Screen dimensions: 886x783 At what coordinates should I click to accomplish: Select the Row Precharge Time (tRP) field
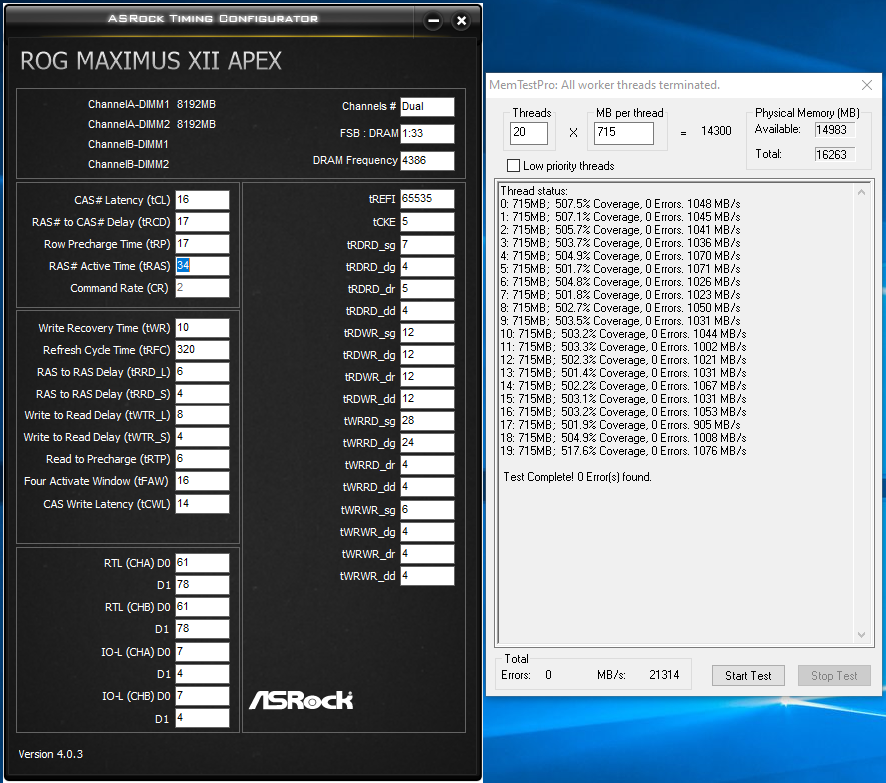tap(202, 243)
